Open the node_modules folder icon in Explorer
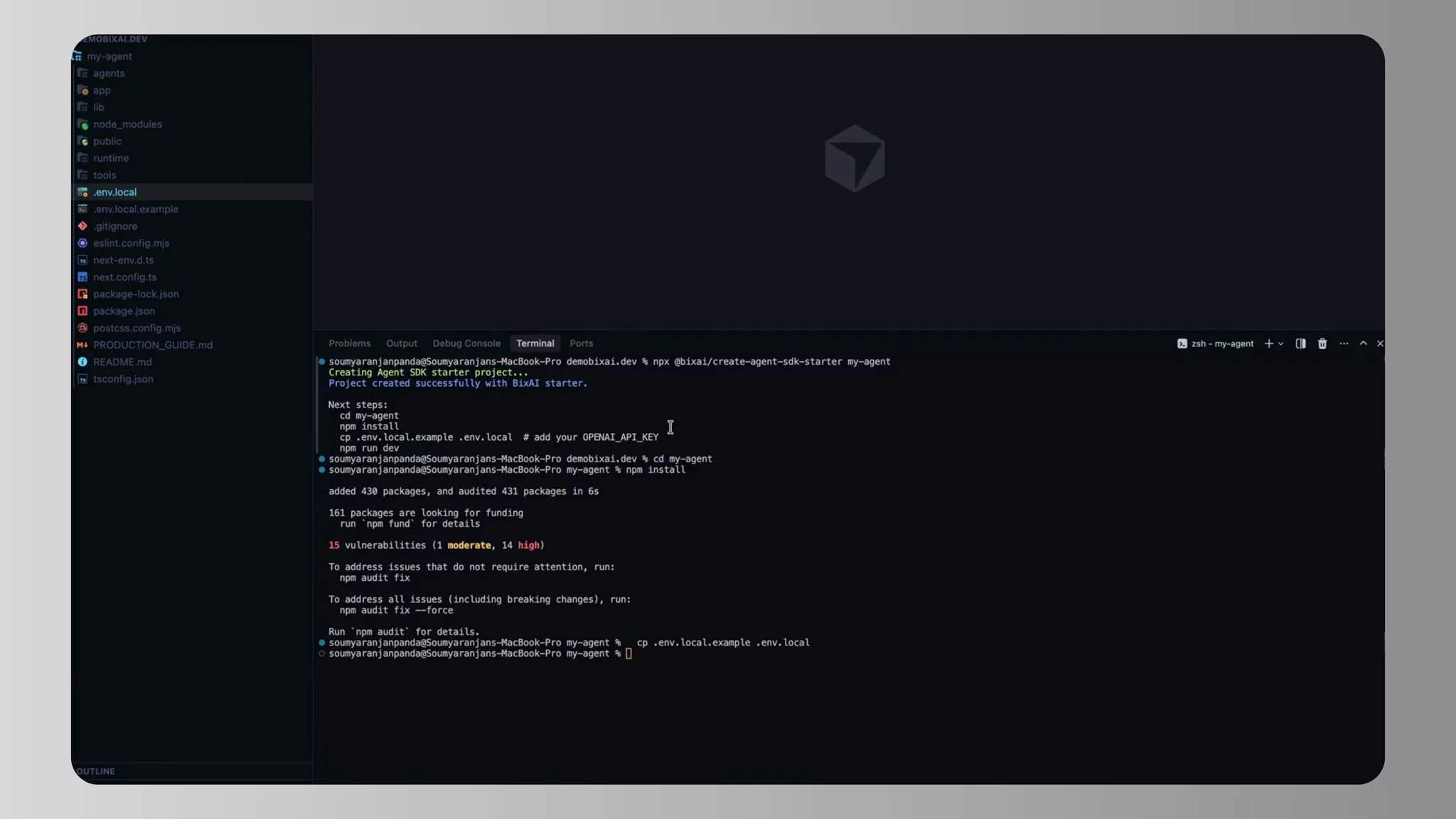This screenshot has width=1456, height=819. pos(83,124)
